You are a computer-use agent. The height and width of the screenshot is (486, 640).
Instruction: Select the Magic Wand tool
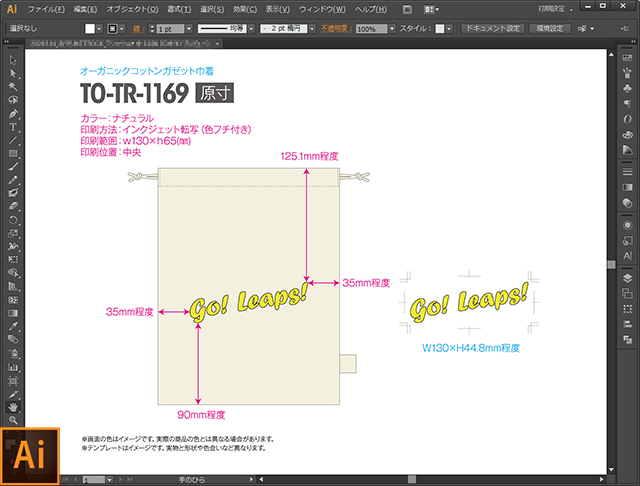[x=13, y=87]
